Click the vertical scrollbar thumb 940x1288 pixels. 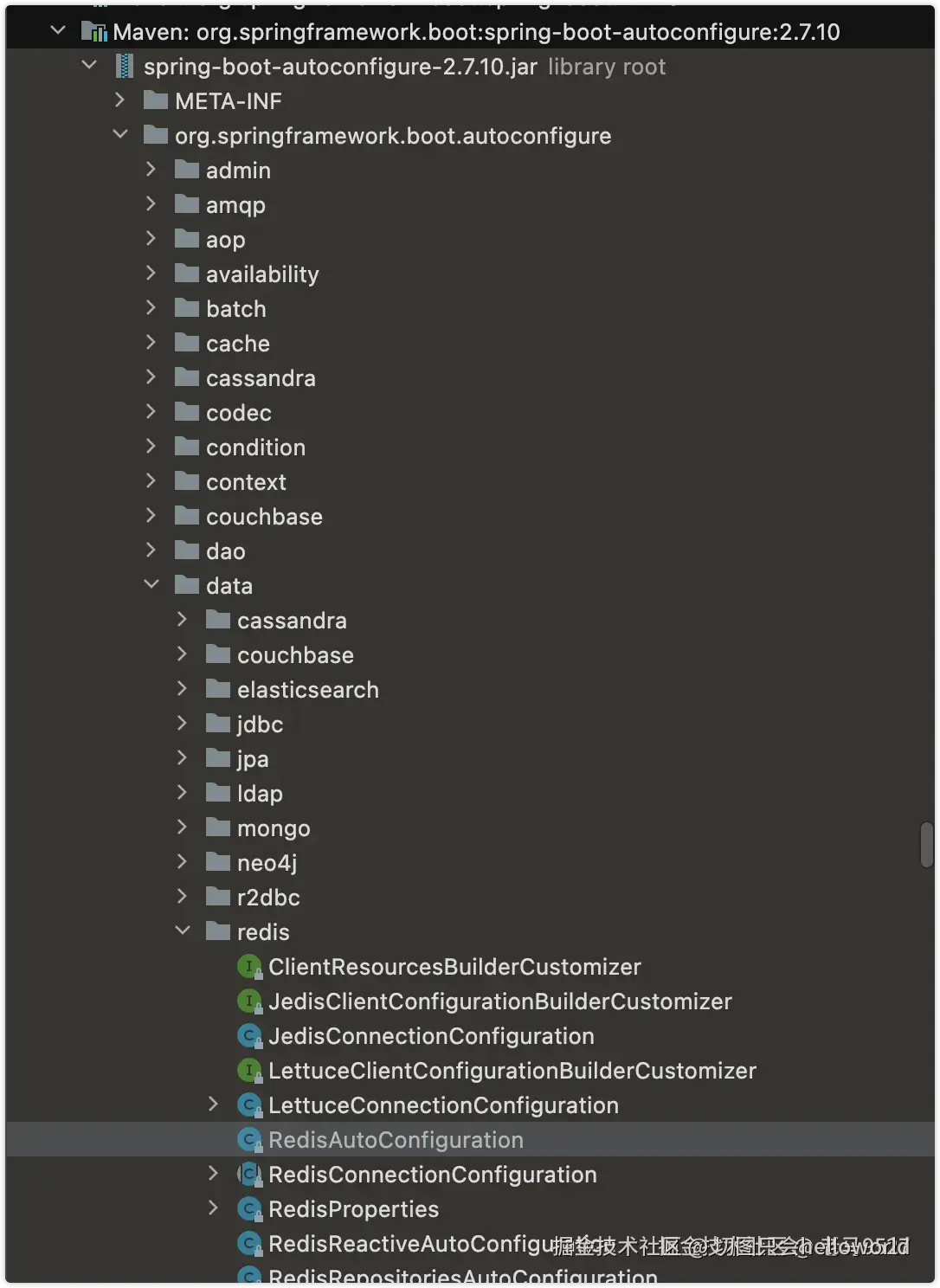pos(927,845)
